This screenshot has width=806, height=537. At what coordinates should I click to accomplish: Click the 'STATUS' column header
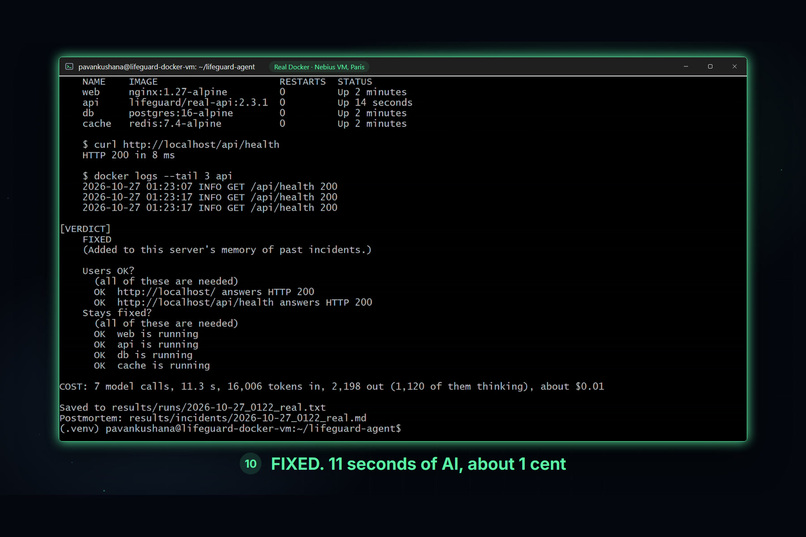(355, 82)
